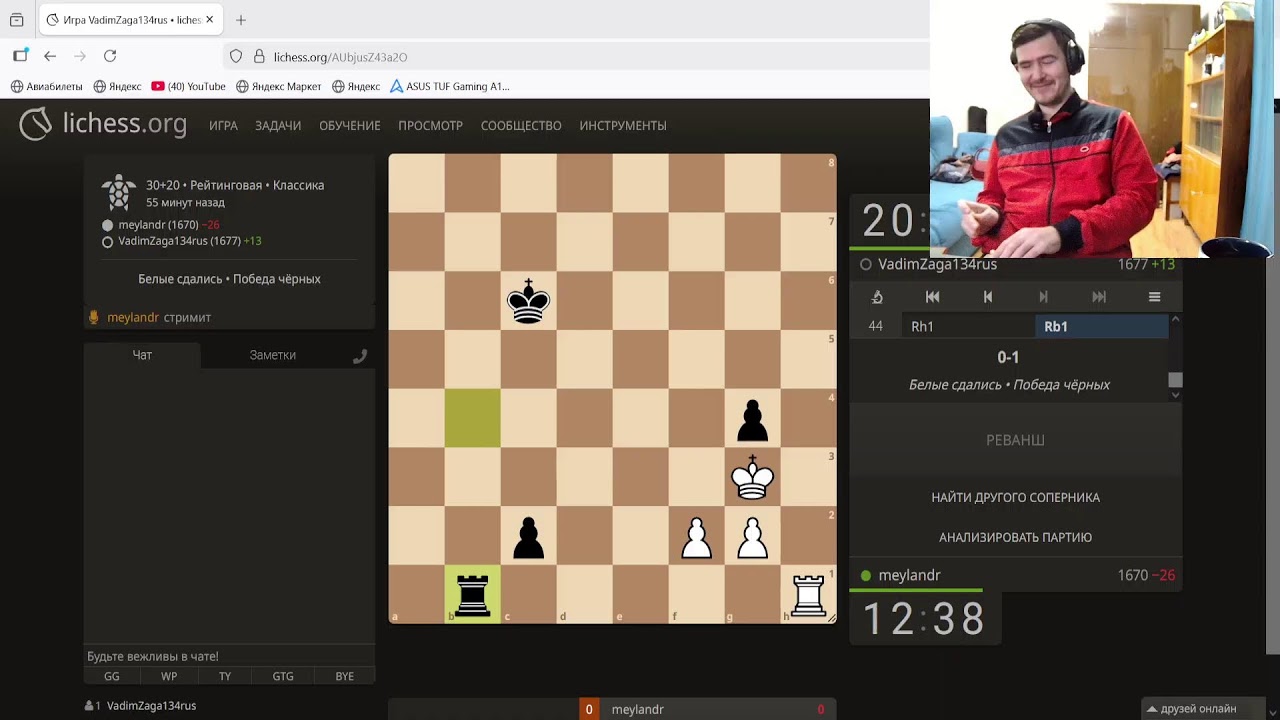Click the lichess.org logo icon
The image size is (1280, 720).
coord(36,124)
